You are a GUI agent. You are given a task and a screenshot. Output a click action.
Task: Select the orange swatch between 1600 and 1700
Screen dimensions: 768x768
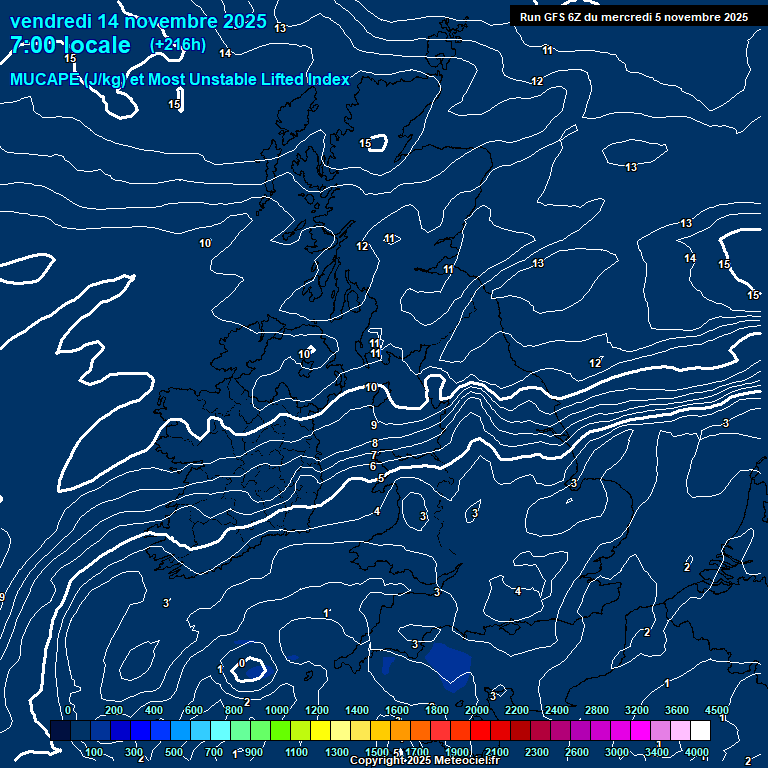[401, 730]
